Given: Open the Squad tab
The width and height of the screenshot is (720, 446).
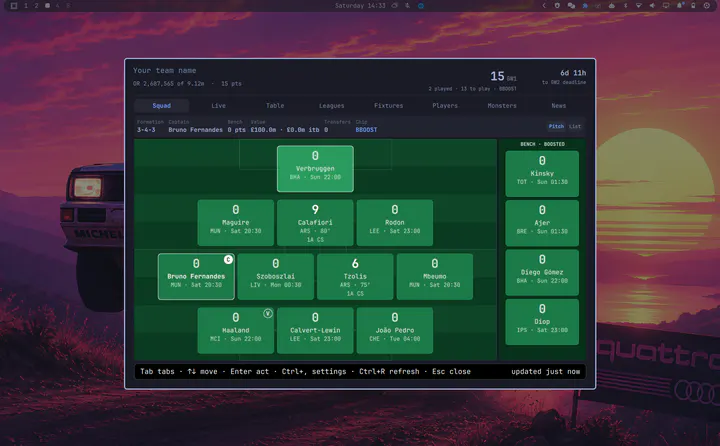Looking at the screenshot, I should [x=162, y=106].
